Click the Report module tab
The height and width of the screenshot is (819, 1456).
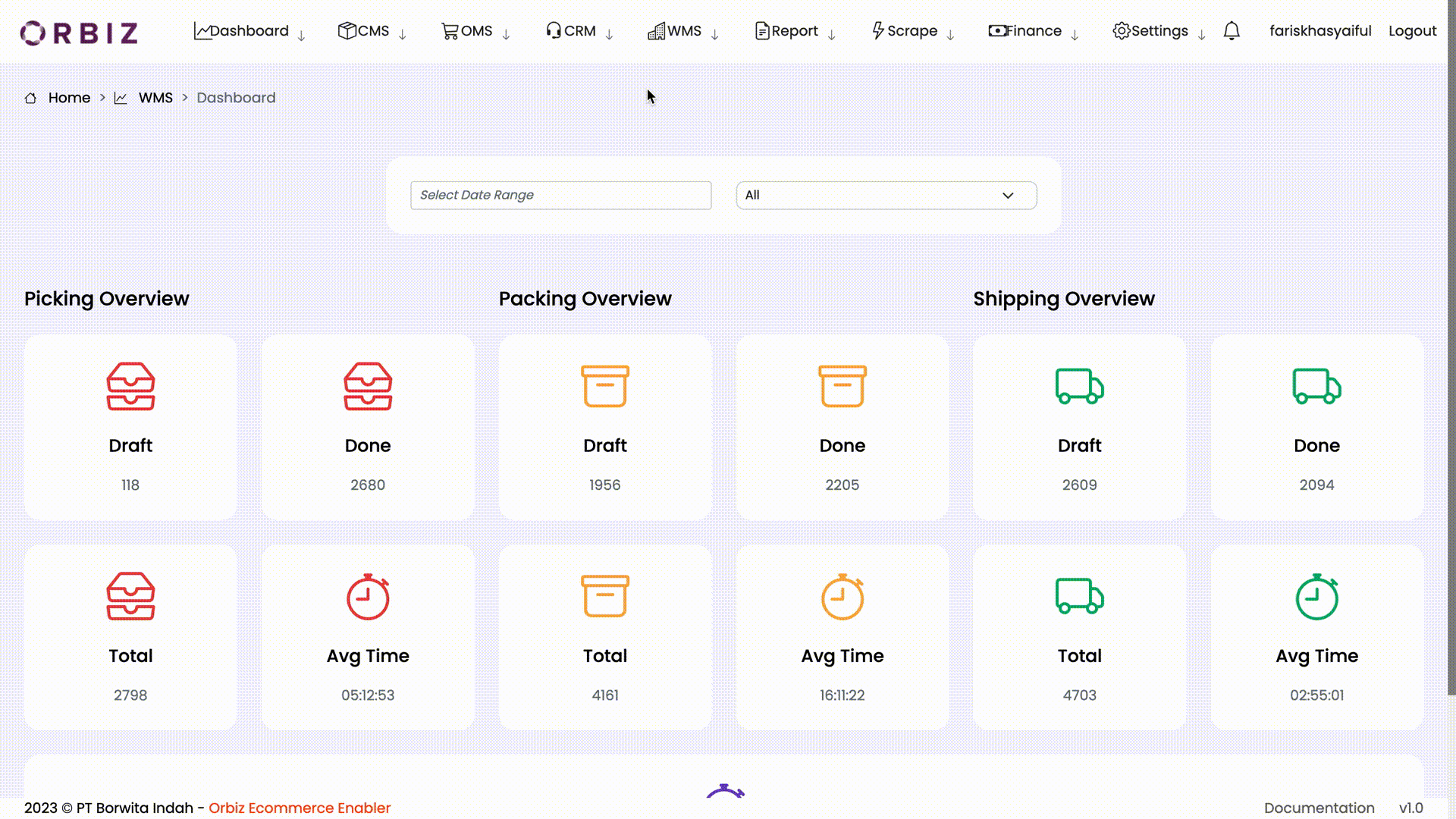click(795, 31)
